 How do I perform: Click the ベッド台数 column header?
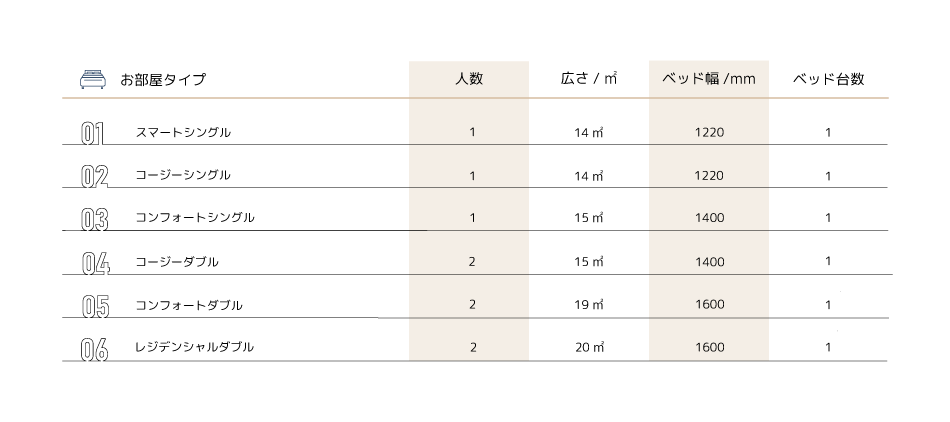click(828, 79)
